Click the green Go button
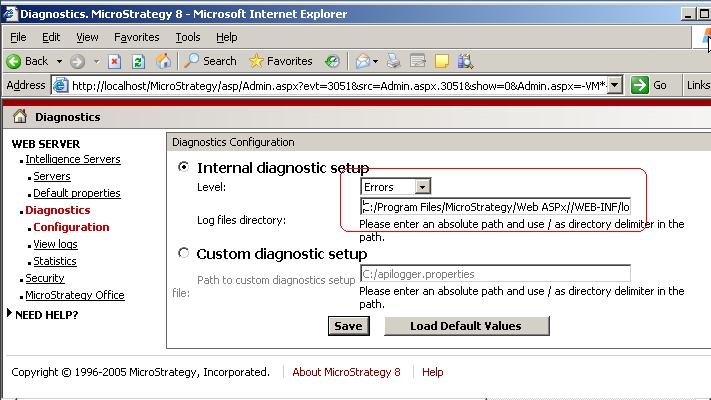This screenshot has height=400, width=711. click(x=649, y=85)
